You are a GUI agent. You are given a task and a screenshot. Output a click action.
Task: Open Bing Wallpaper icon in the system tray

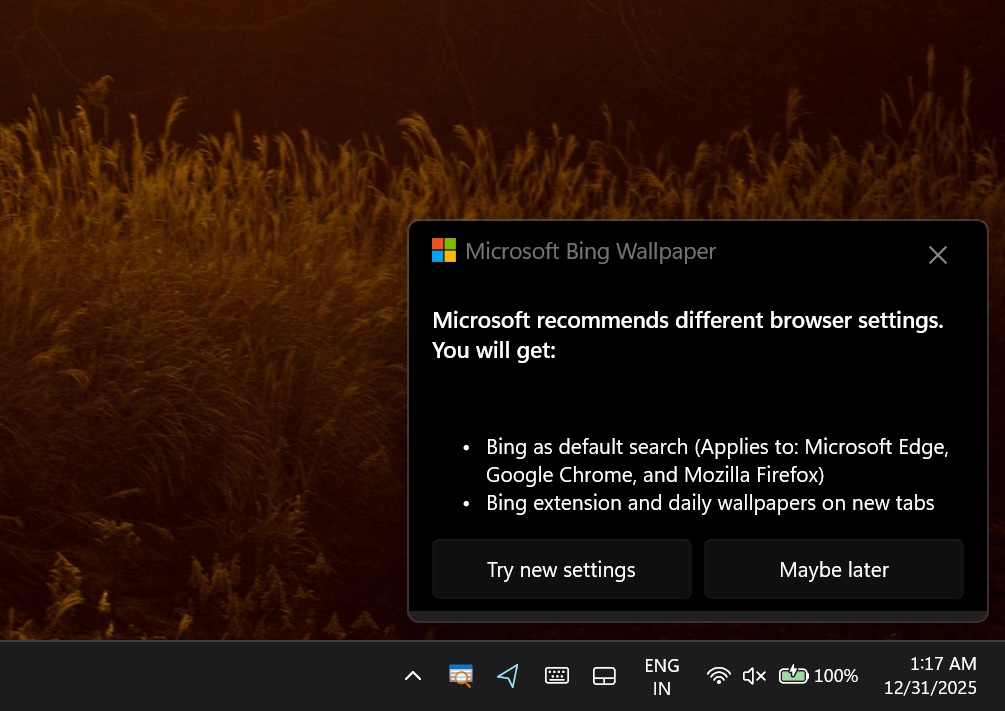pos(459,675)
